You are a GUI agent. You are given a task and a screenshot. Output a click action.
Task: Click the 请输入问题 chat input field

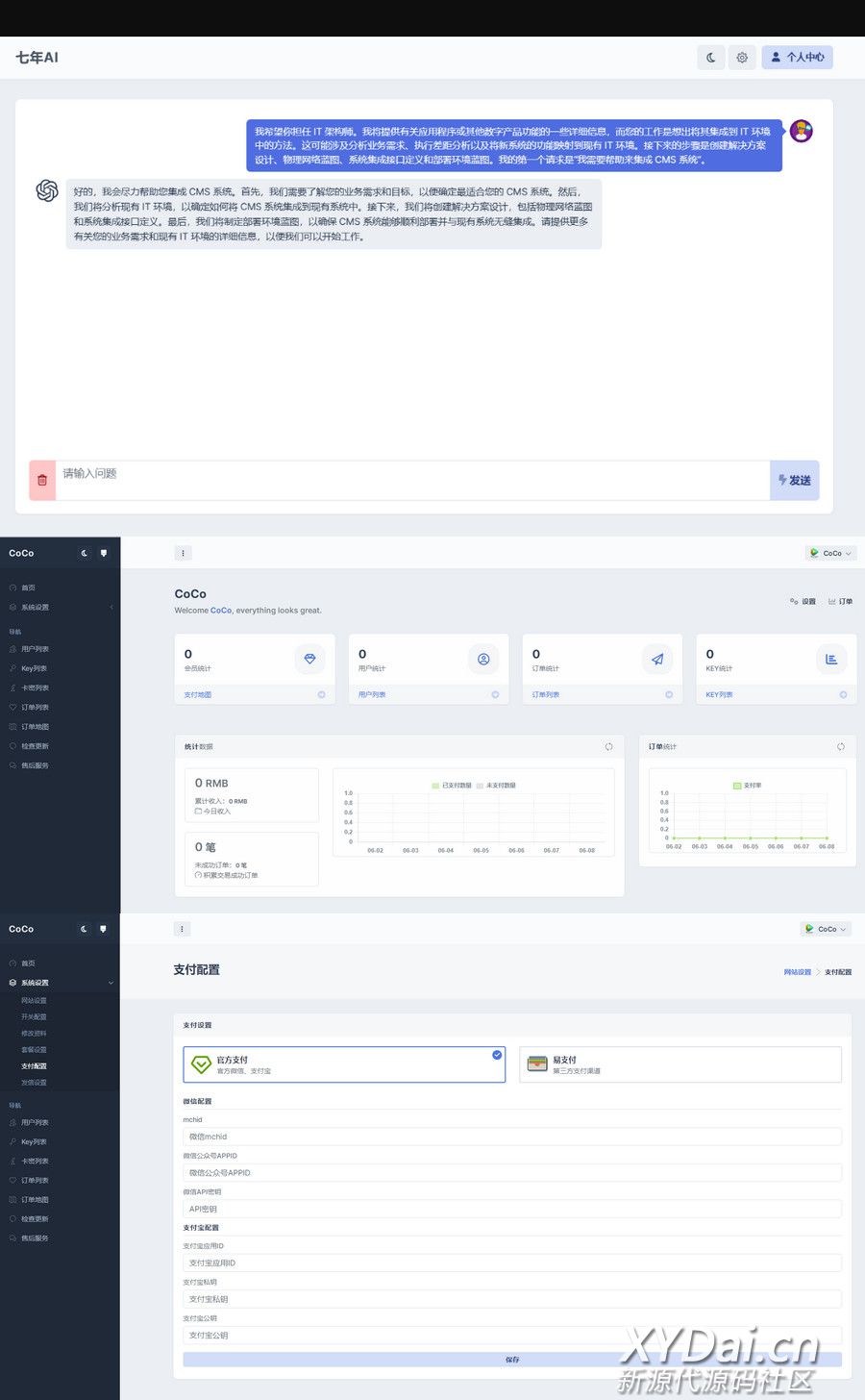(411, 480)
